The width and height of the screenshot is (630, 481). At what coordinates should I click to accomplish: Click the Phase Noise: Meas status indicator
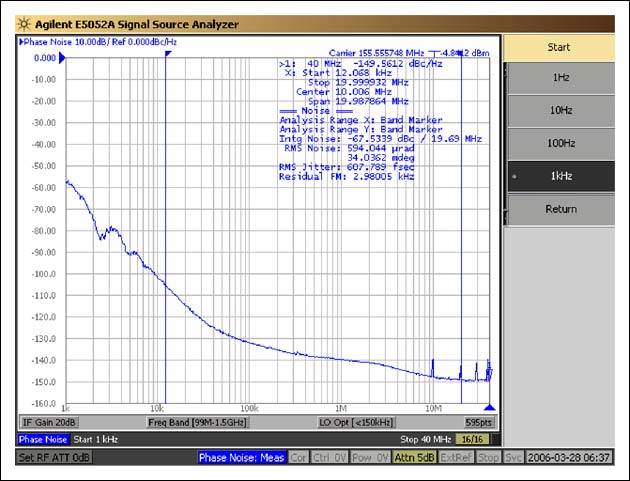click(x=241, y=457)
